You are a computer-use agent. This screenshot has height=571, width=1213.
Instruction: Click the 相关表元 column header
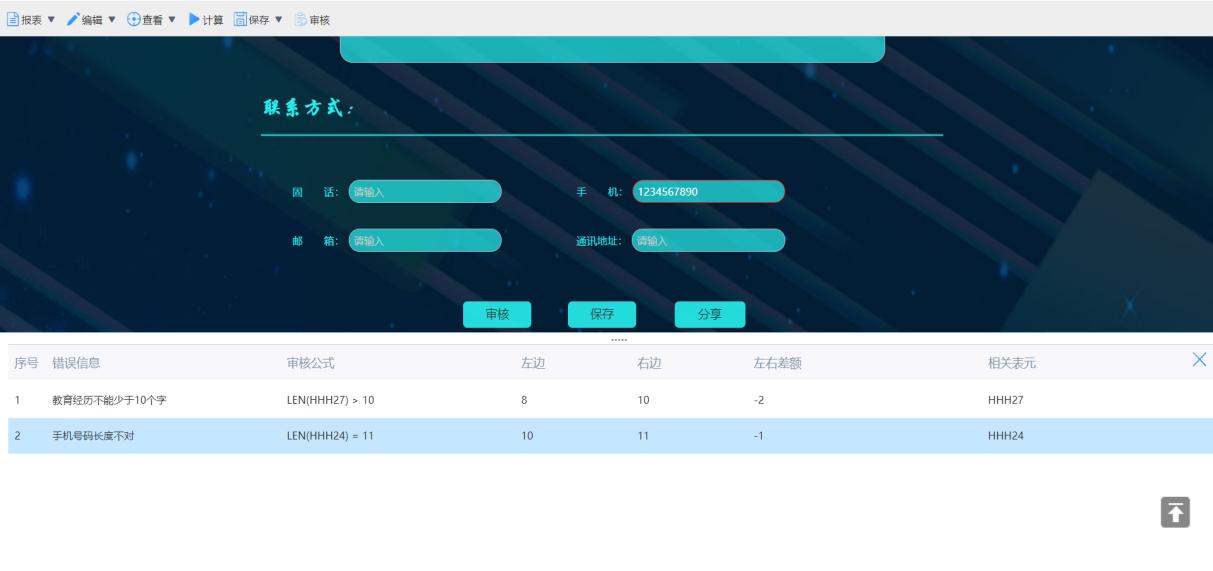pos(1012,363)
